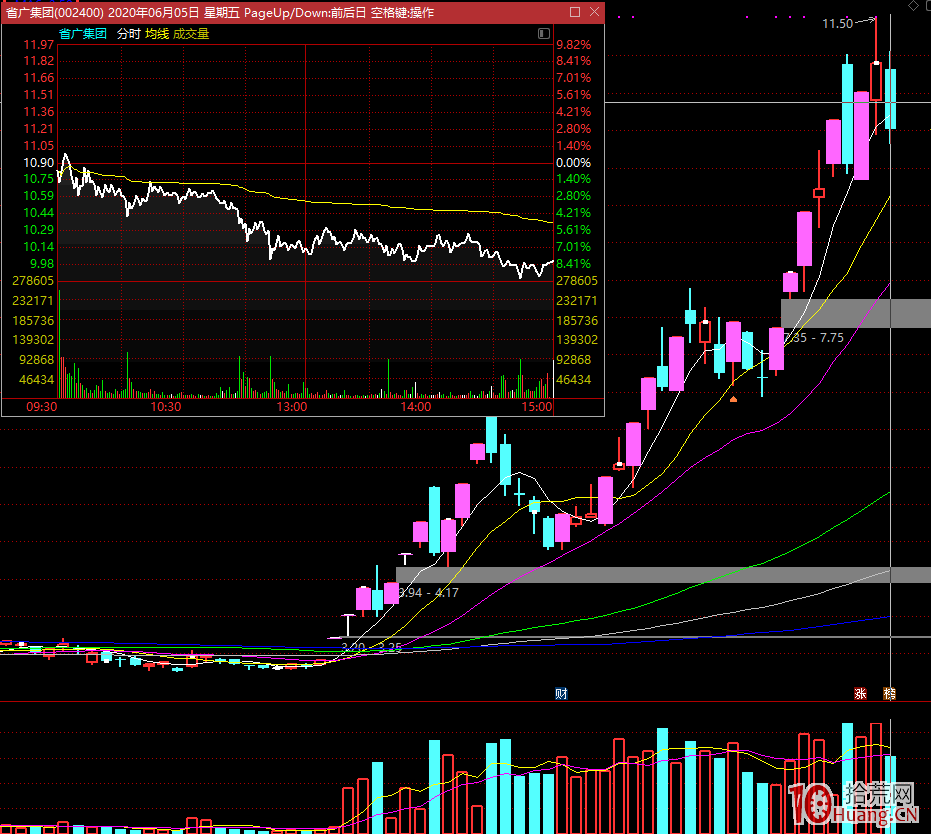Screen dimensions: 931x834
Task: Click the right 46434 volume axis label
Action: tap(574, 379)
